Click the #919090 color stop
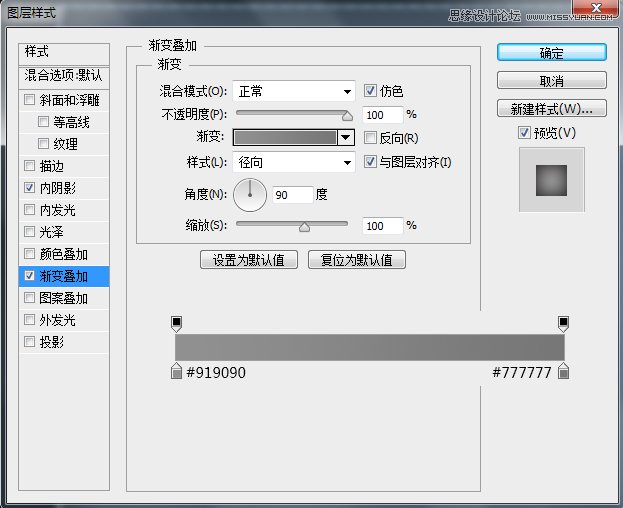This screenshot has height=508, width=623. 176,371
